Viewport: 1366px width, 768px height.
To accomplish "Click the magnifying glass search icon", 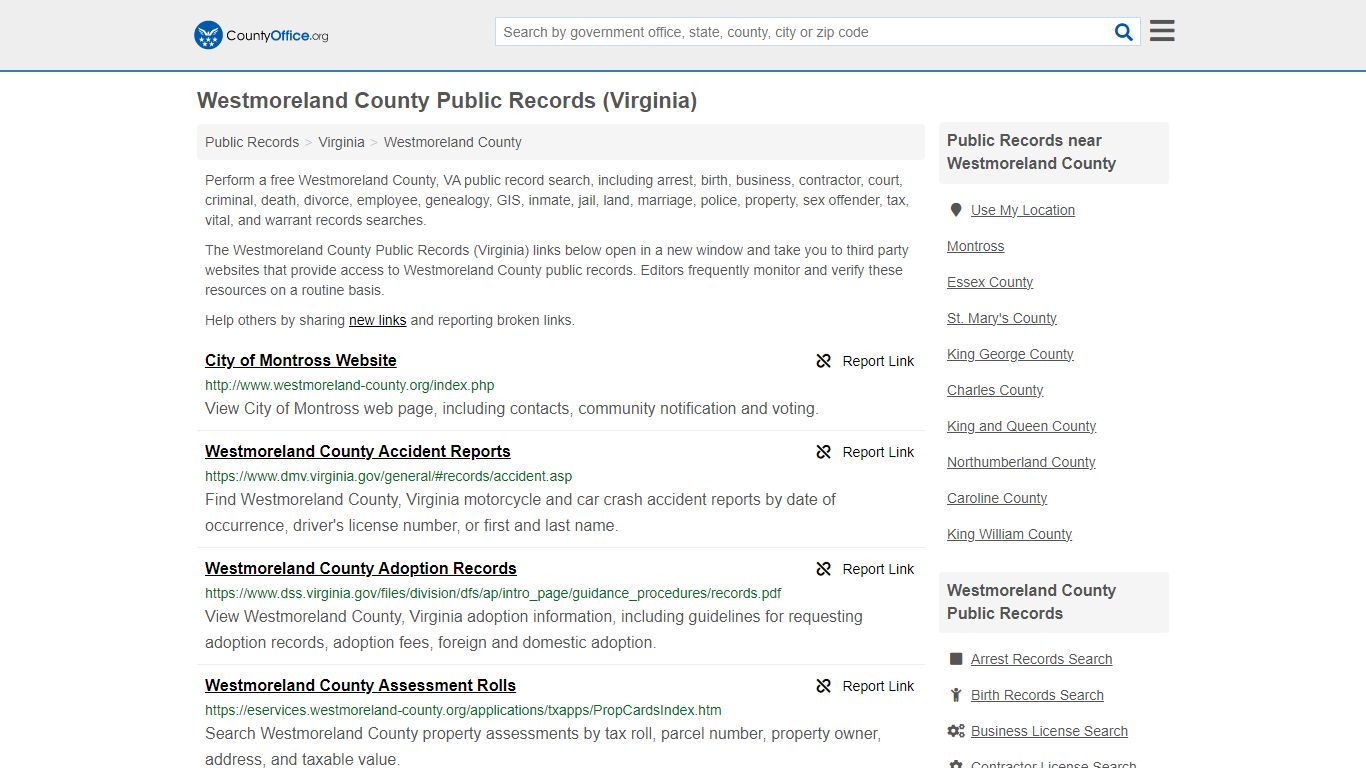I will 1124,32.
